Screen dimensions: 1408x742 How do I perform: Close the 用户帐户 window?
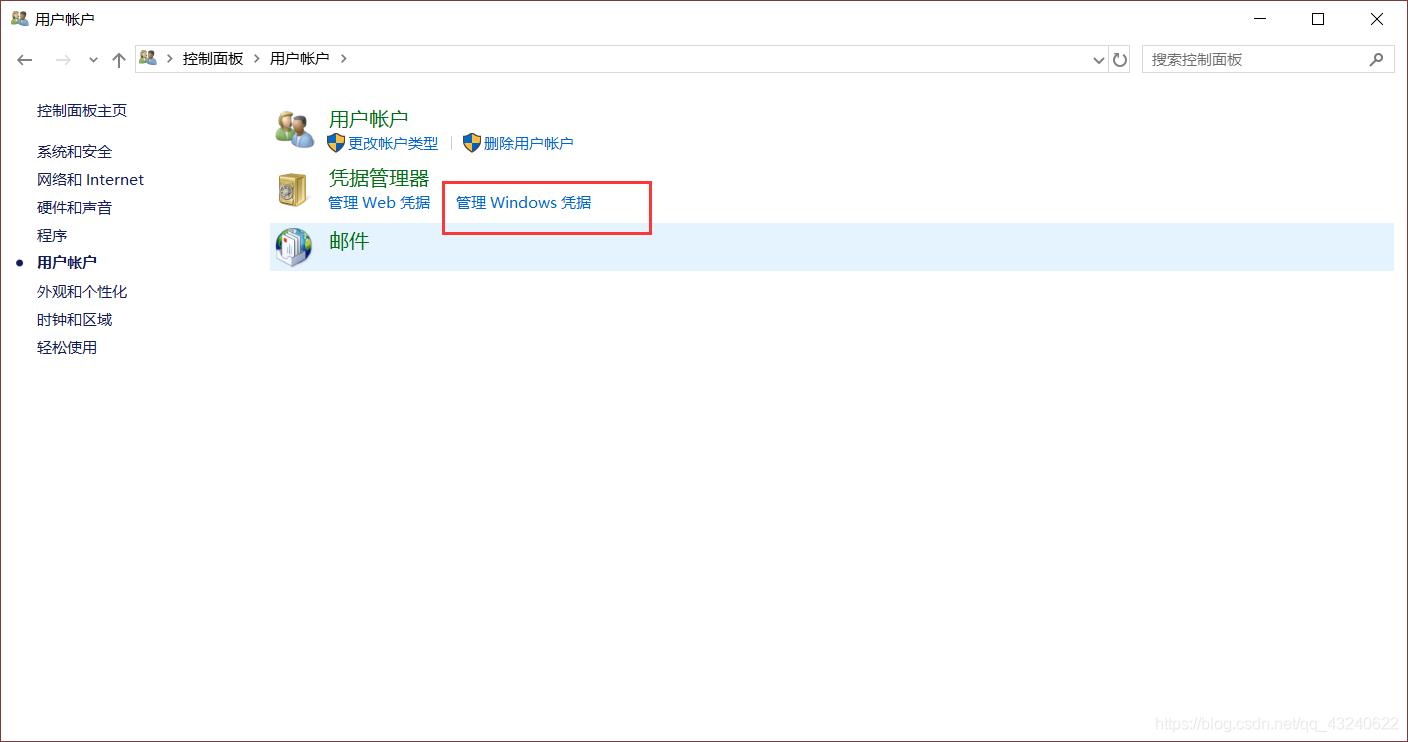click(1377, 19)
